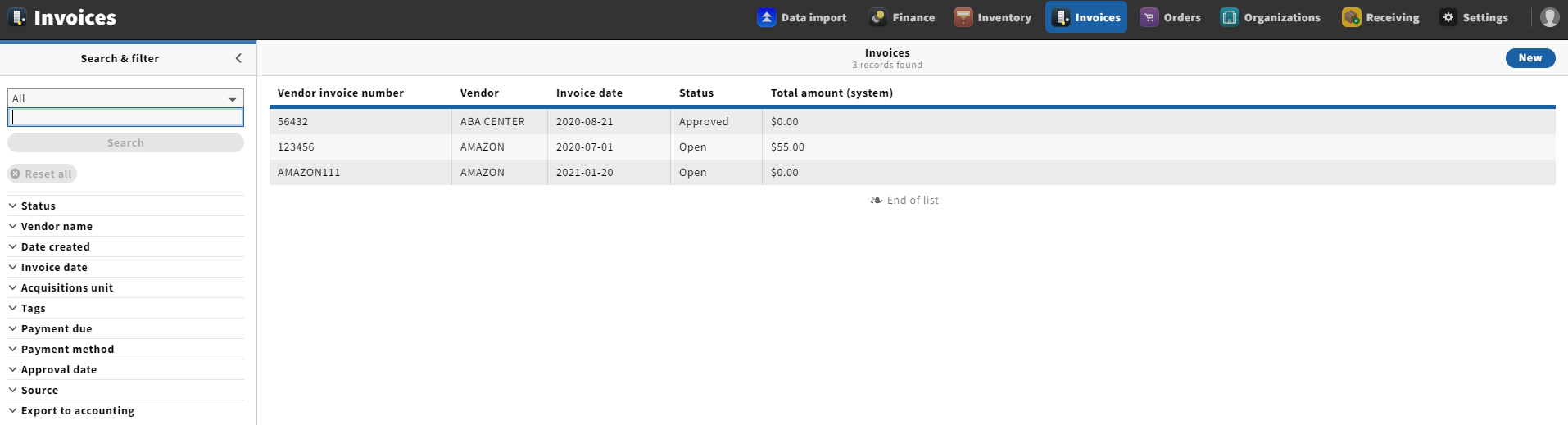Expand the Invoice date filter
Image resolution: width=1568 pixels, height=425 pixels.
pyautogui.click(x=125, y=267)
